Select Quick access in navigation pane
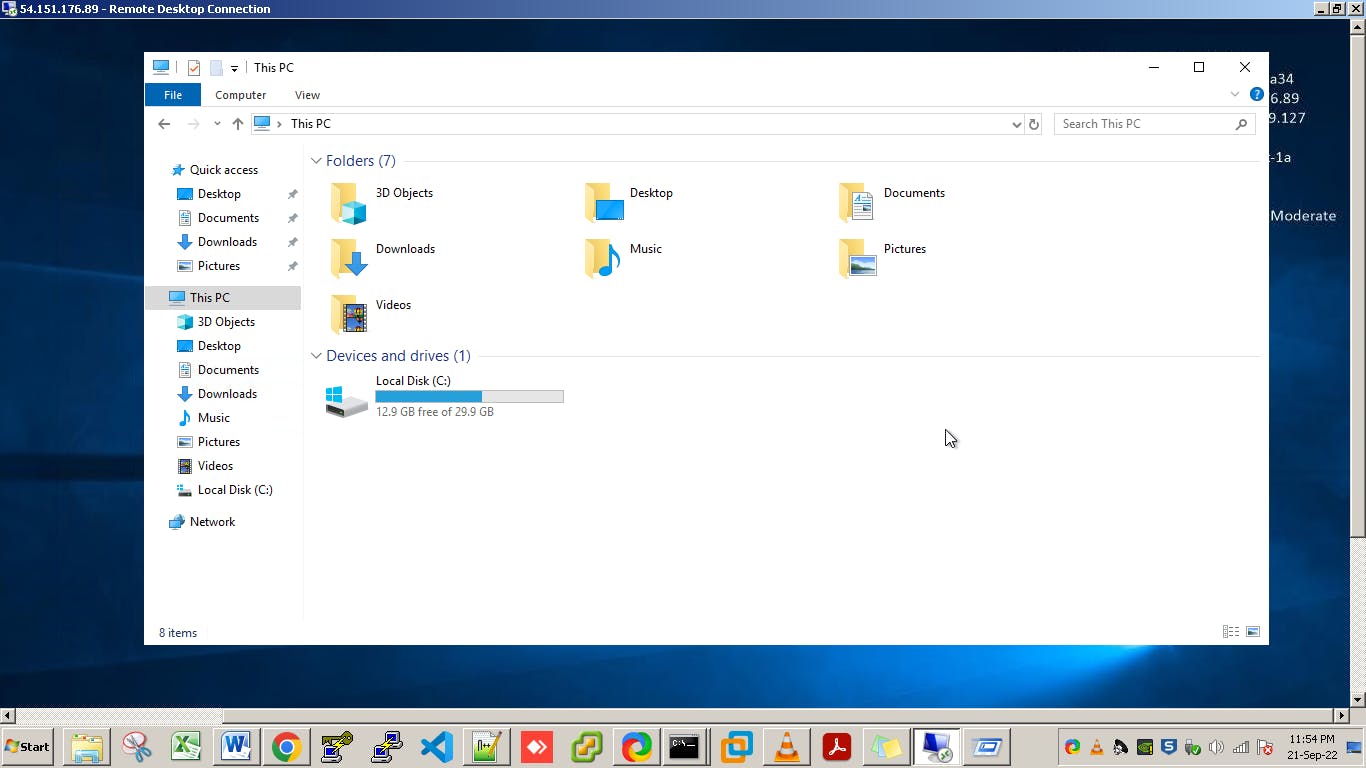The height and width of the screenshot is (768, 1366). click(x=223, y=170)
